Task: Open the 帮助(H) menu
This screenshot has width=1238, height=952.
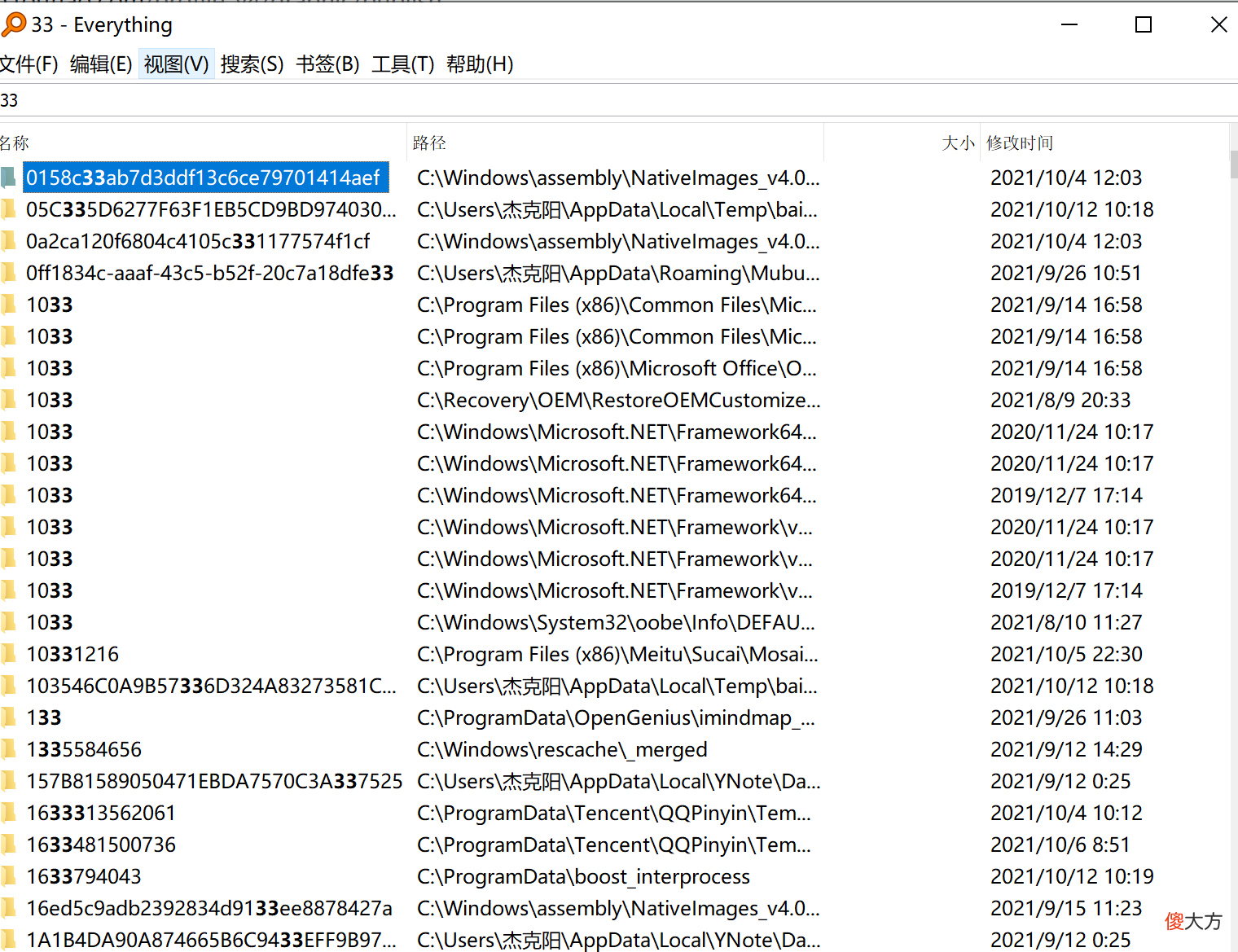Action: 480,64
